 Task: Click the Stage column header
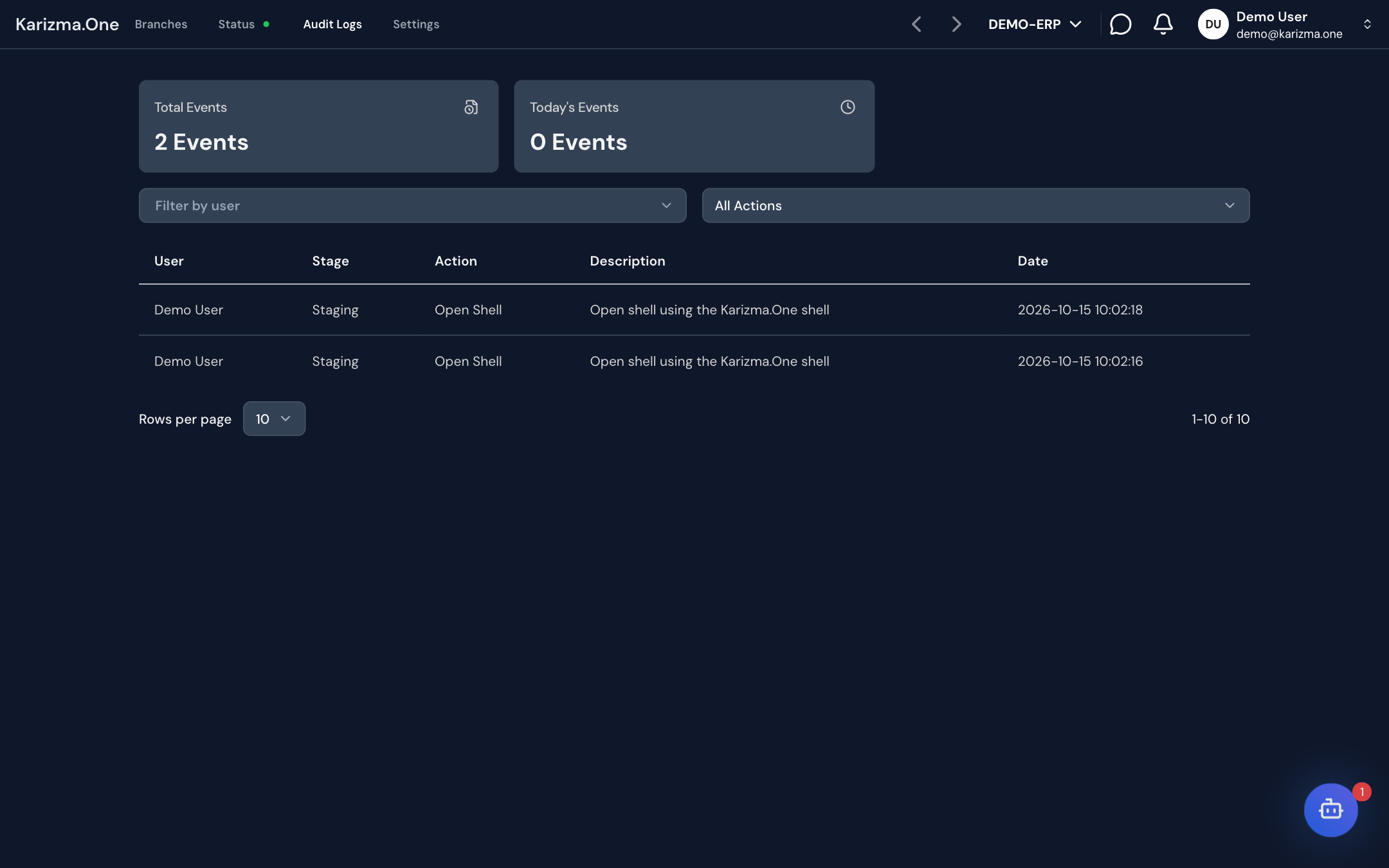[x=330, y=260]
